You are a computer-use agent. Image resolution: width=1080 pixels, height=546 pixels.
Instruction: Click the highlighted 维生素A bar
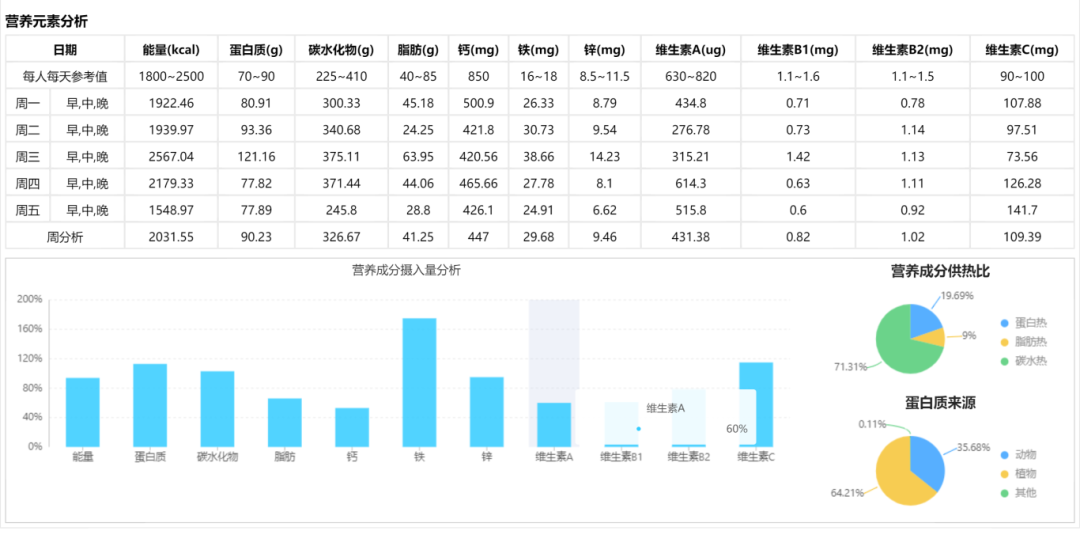(x=554, y=424)
